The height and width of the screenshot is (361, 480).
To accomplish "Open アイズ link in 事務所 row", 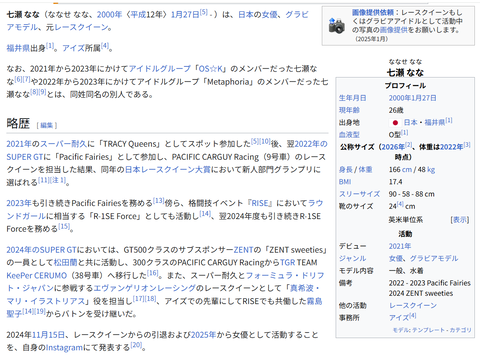I will click(x=399, y=318).
